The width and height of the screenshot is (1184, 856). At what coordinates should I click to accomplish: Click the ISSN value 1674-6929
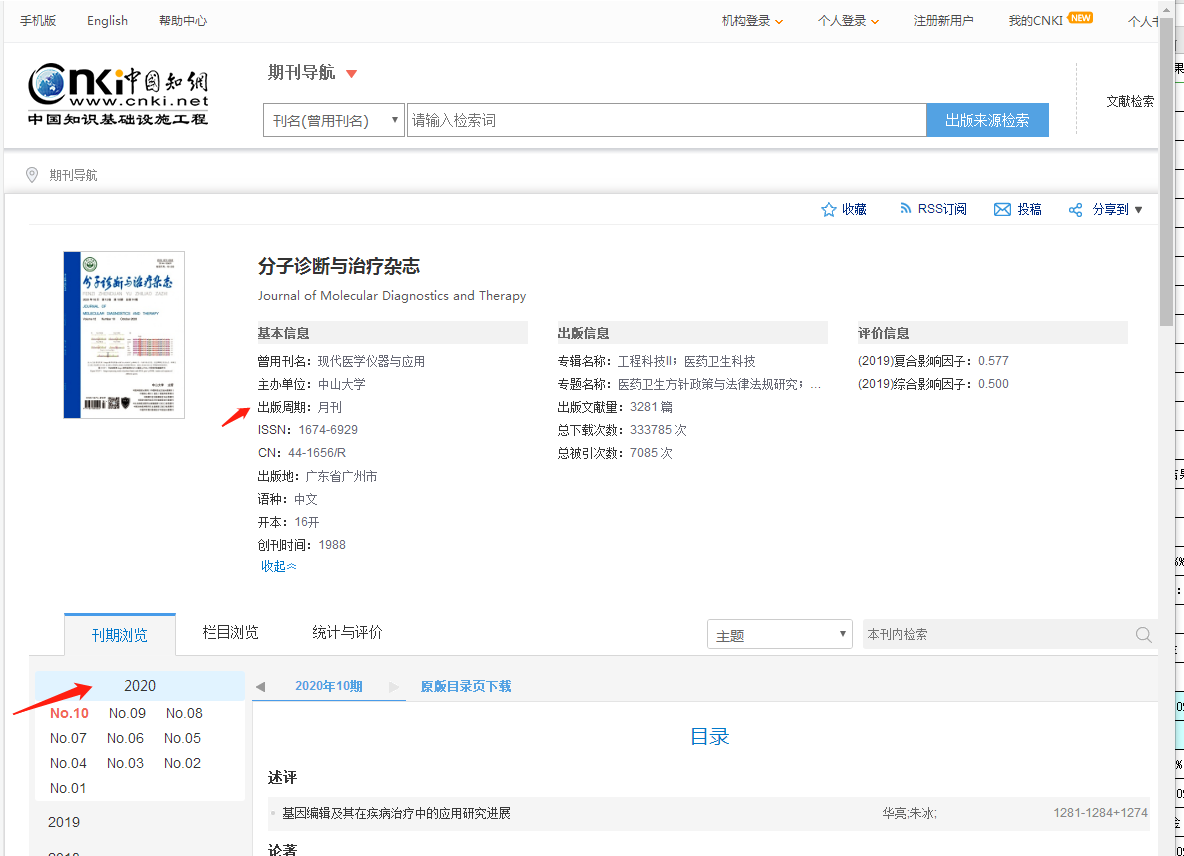pyautogui.click(x=328, y=430)
